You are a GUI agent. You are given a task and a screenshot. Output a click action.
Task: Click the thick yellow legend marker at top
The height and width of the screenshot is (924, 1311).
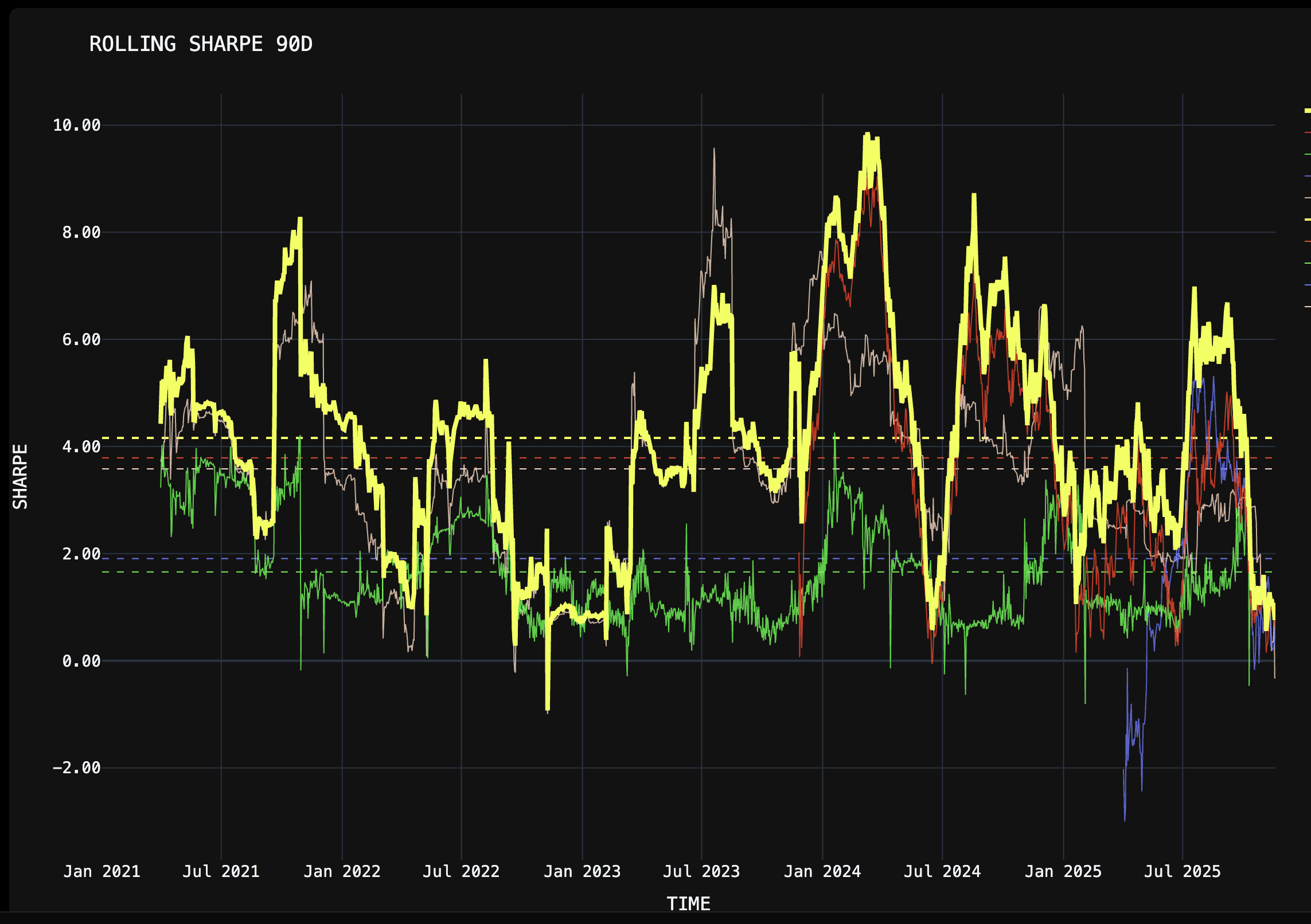[1307, 111]
